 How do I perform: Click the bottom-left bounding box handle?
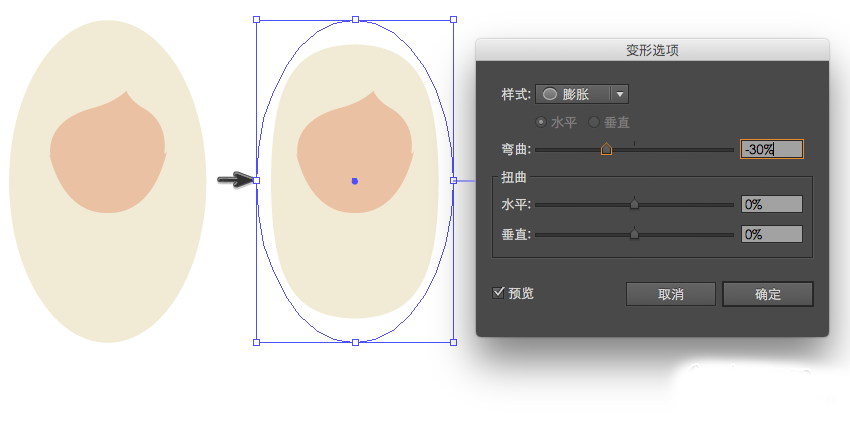click(257, 342)
